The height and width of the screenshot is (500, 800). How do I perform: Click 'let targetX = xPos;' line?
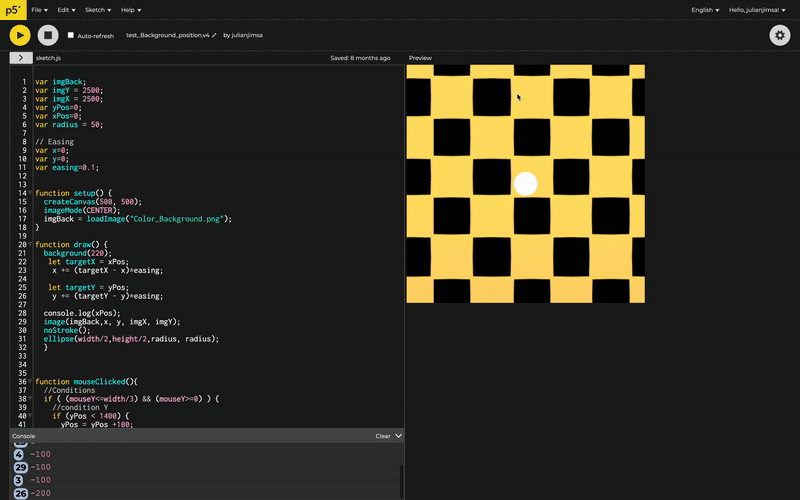[88, 262]
